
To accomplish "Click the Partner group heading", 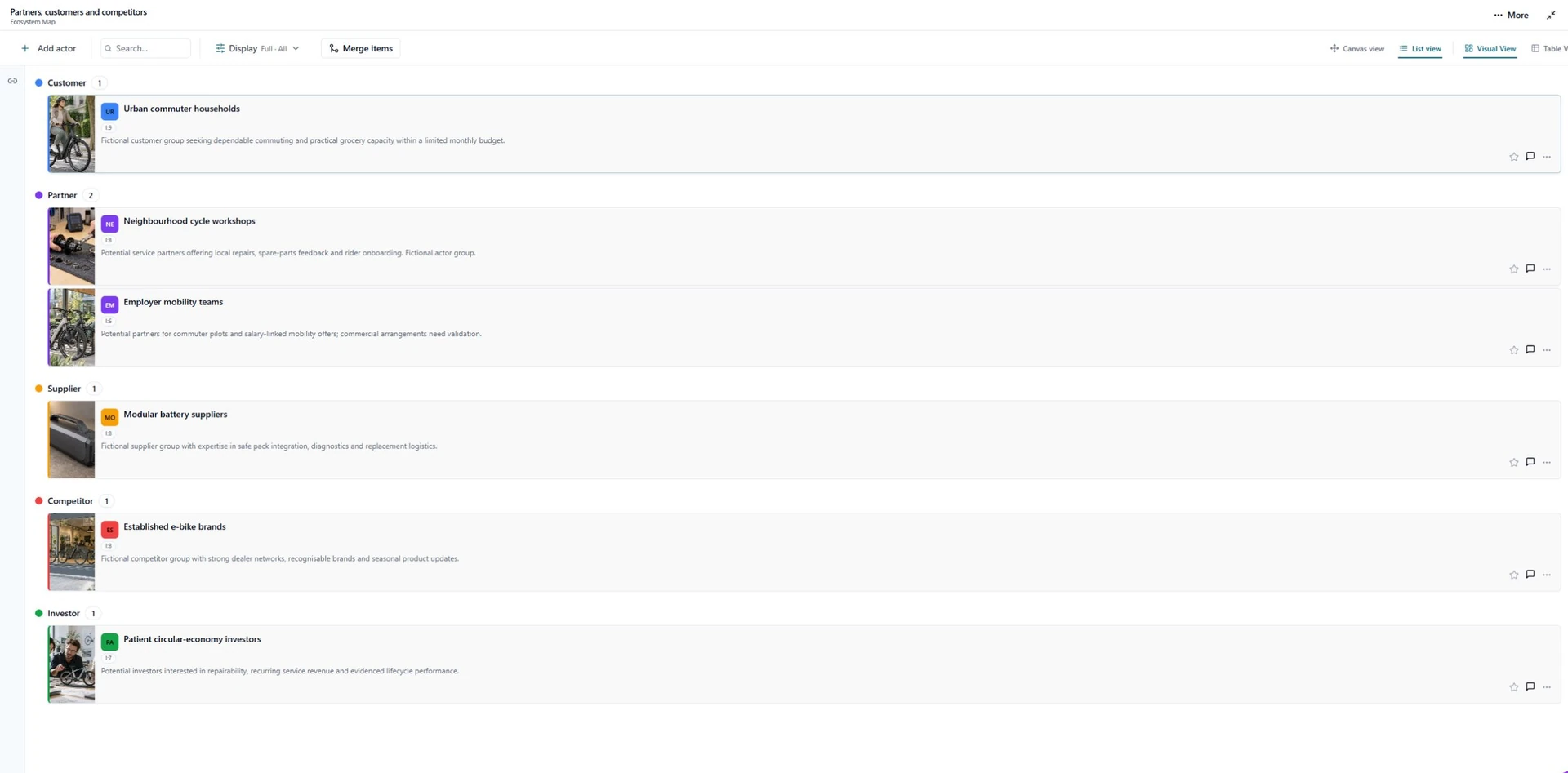I will coord(62,195).
